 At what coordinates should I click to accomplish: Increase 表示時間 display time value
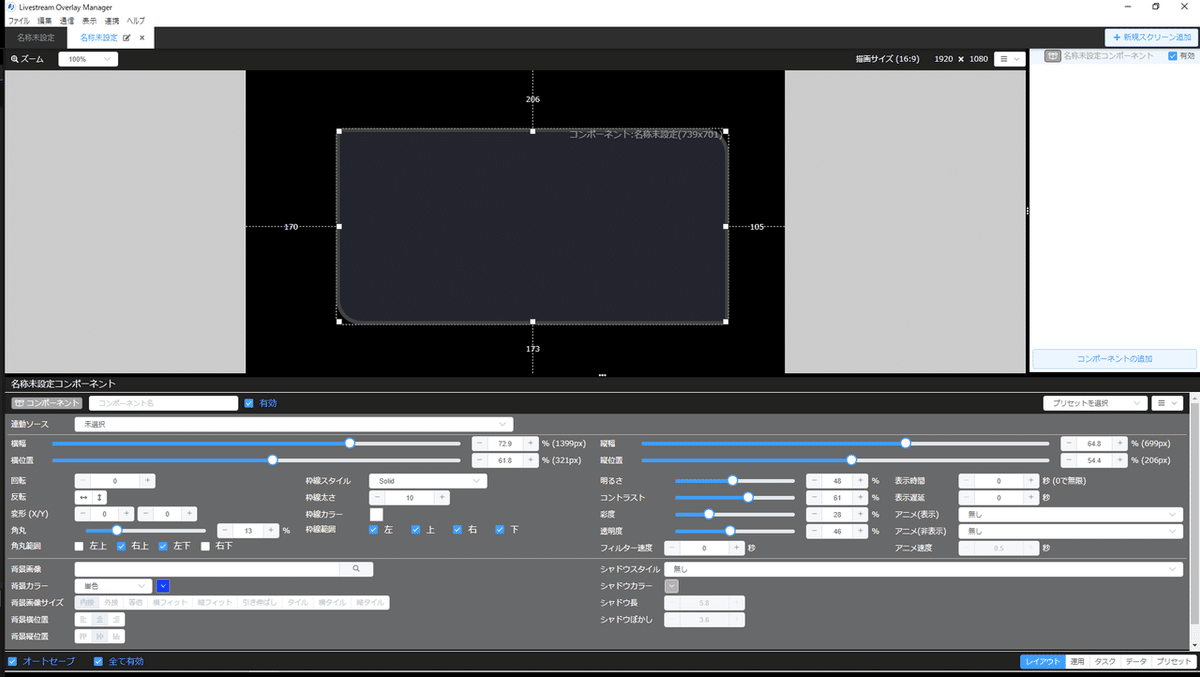(1030, 481)
